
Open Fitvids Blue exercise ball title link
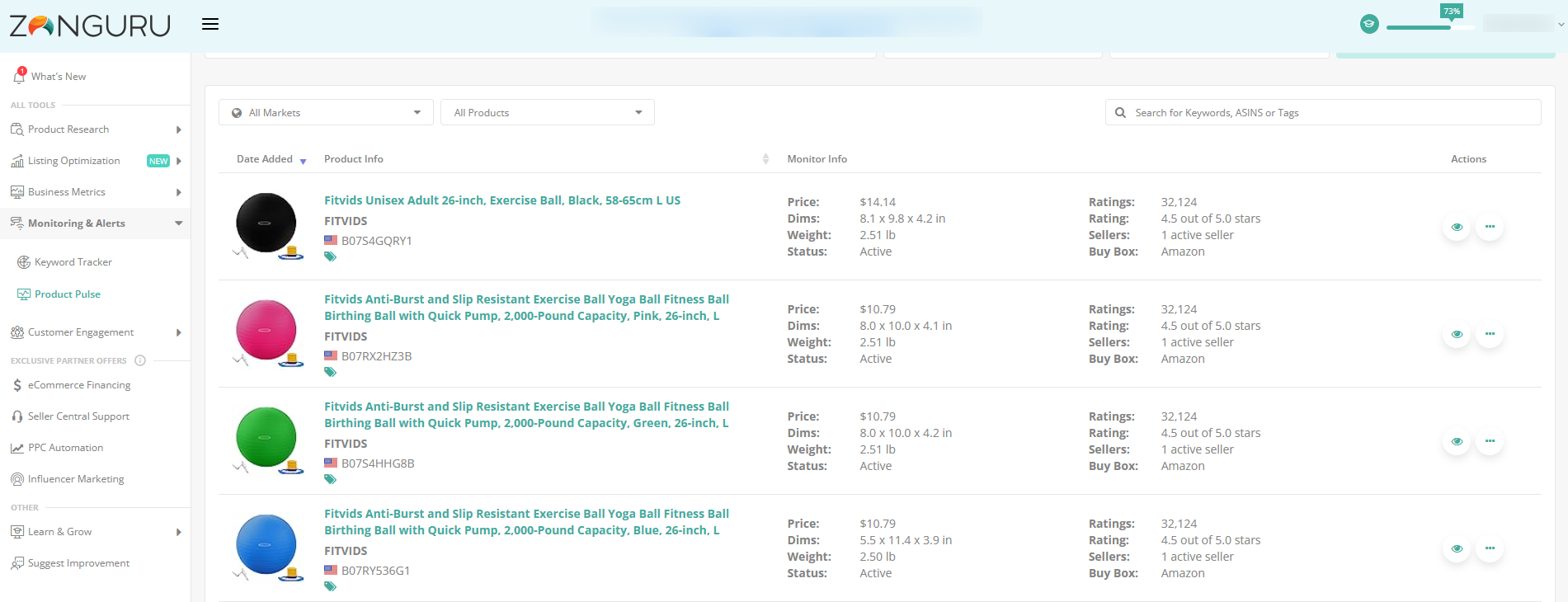(526, 522)
